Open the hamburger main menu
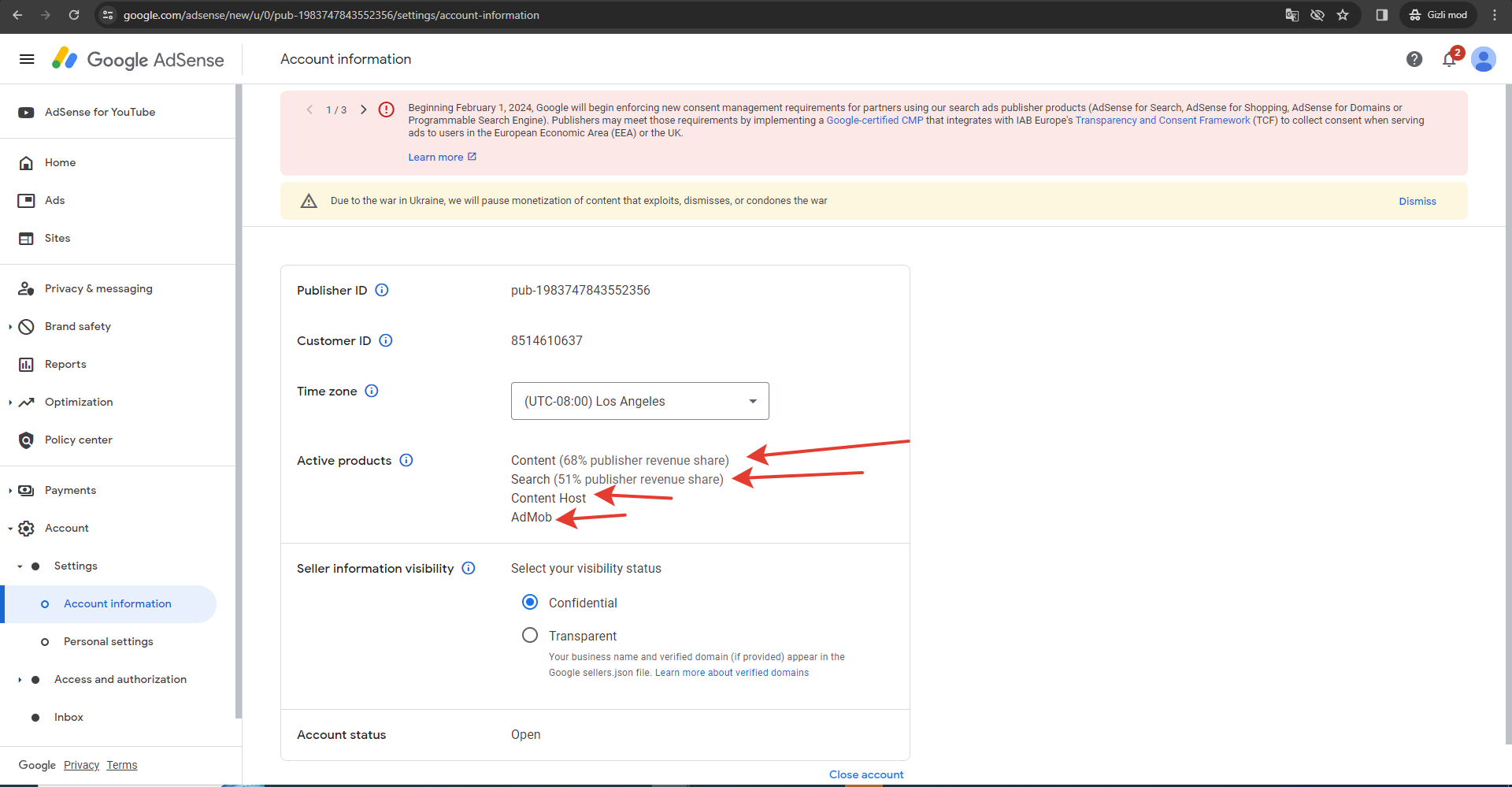The height and width of the screenshot is (787, 1512). tap(27, 59)
